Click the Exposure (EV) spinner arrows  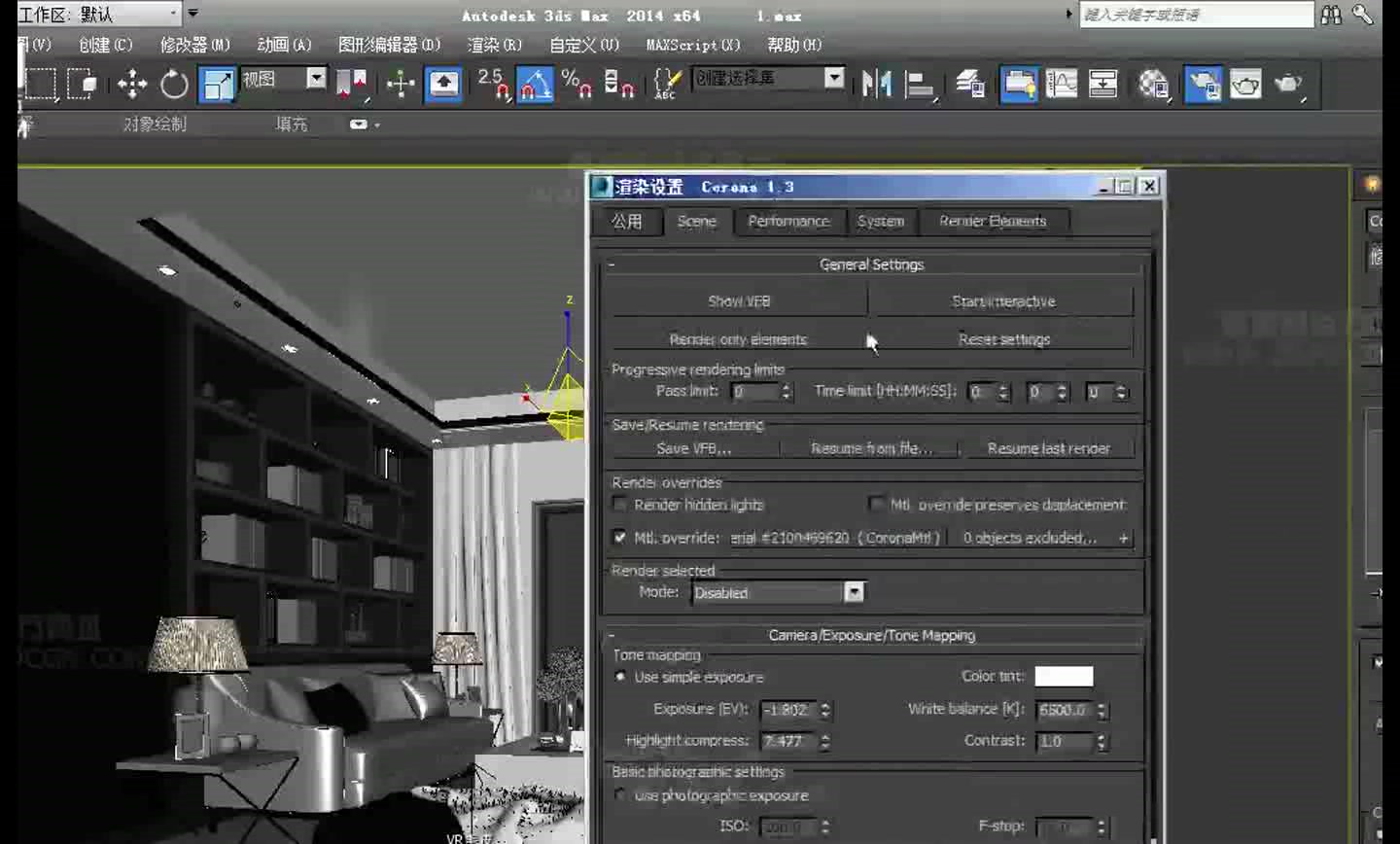(825, 710)
